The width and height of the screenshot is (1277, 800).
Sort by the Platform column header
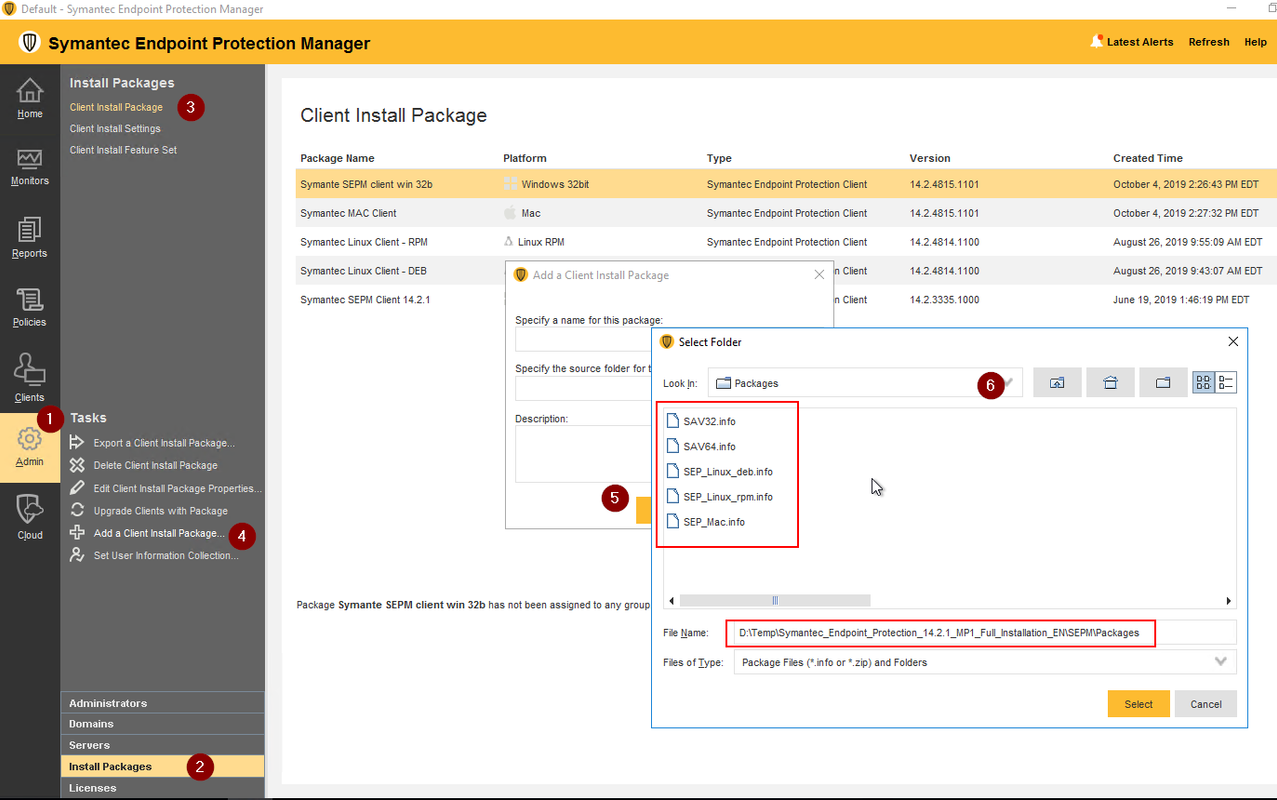click(525, 158)
